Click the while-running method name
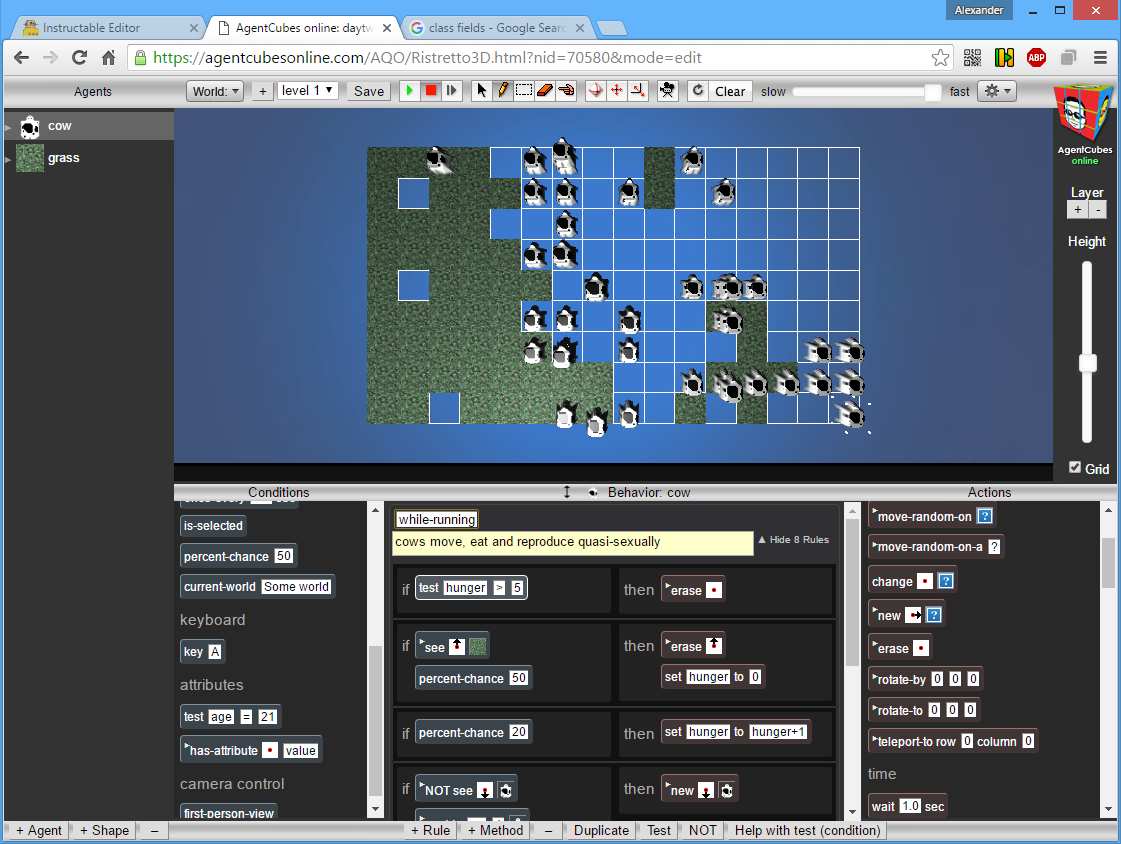The height and width of the screenshot is (844, 1121). click(x=436, y=520)
